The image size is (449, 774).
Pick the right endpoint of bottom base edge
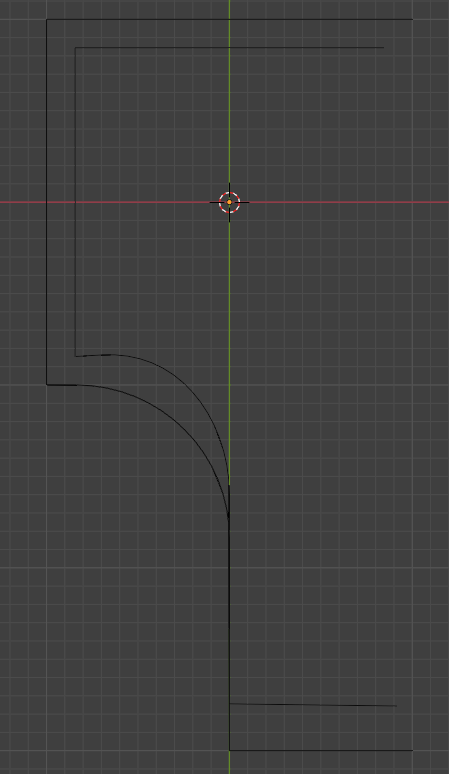point(412,750)
